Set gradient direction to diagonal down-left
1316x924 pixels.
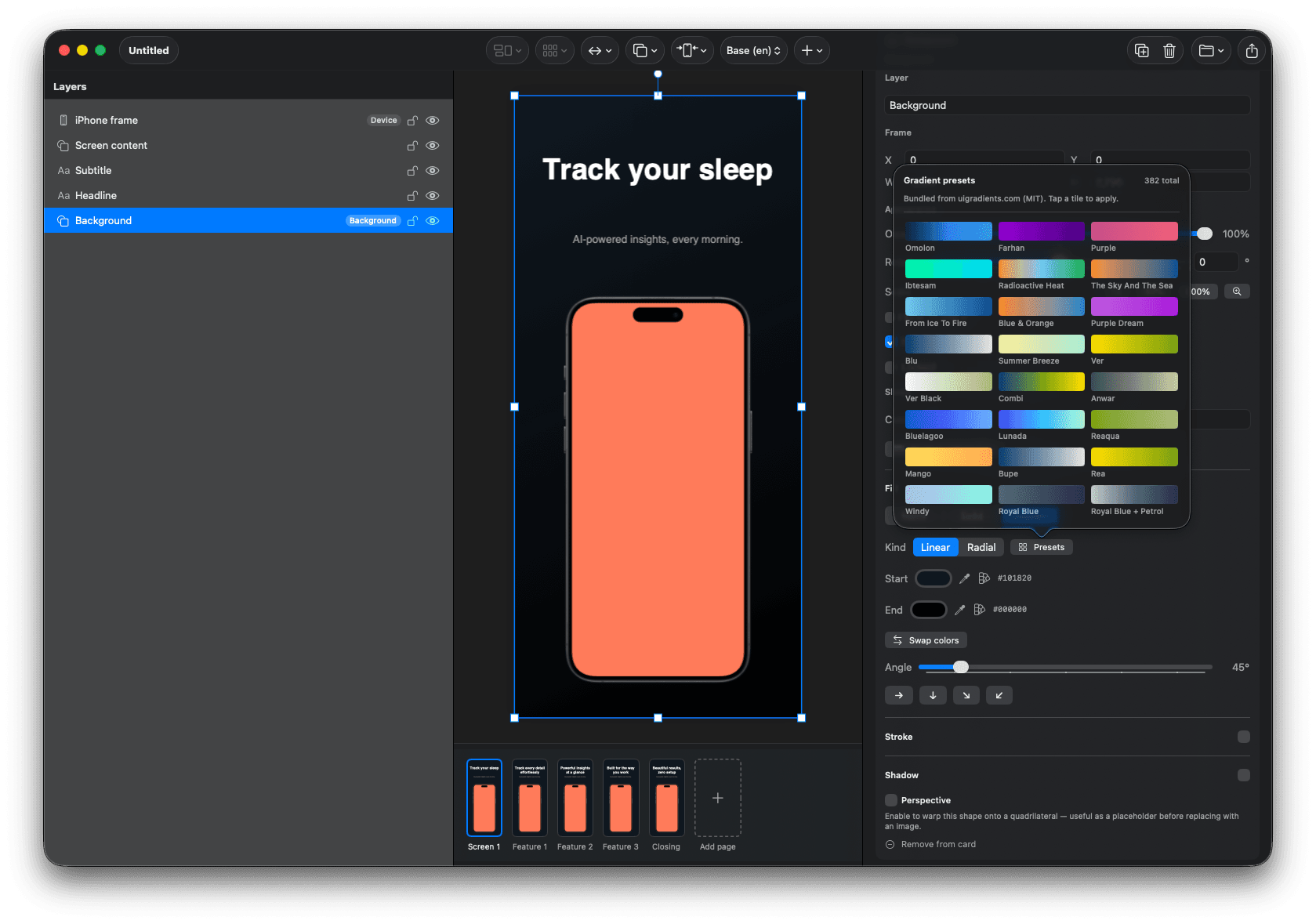[999, 695]
